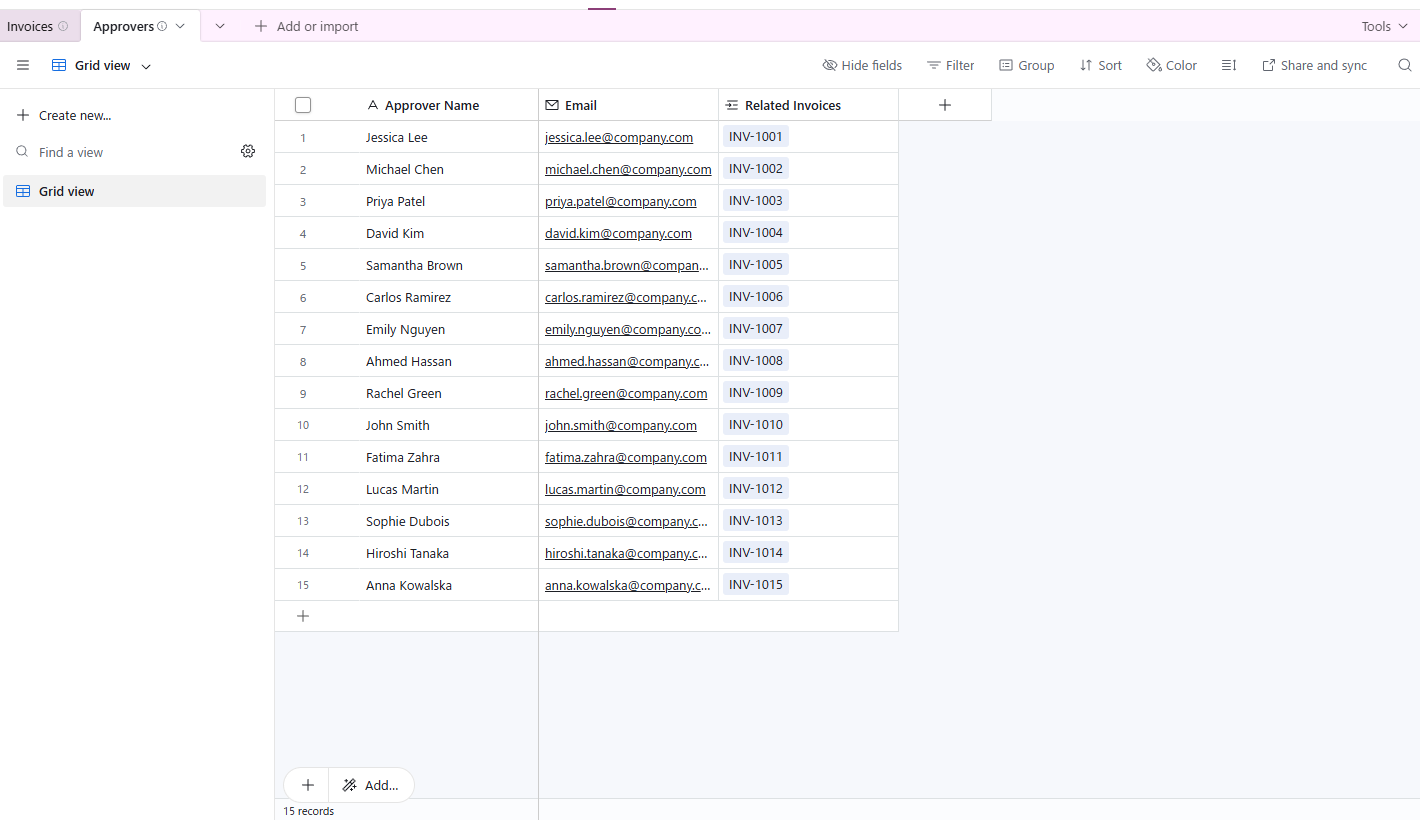The width and height of the screenshot is (1420, 820).
Task: Click the Add... wand button
Action: pos(370,785)
